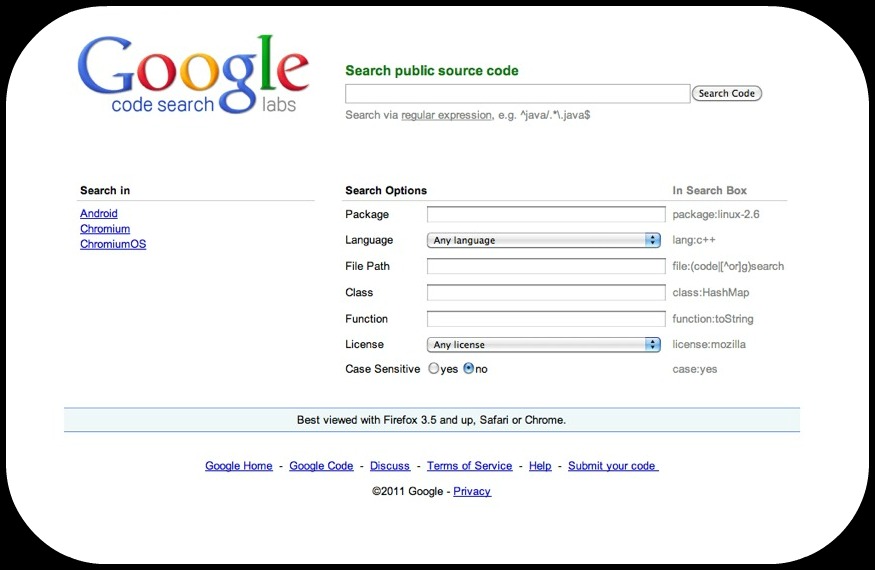This screenshot has width=875, height=570.
Task: Click the Class text field
Action: pyautogui.click(x=546, y=293)
